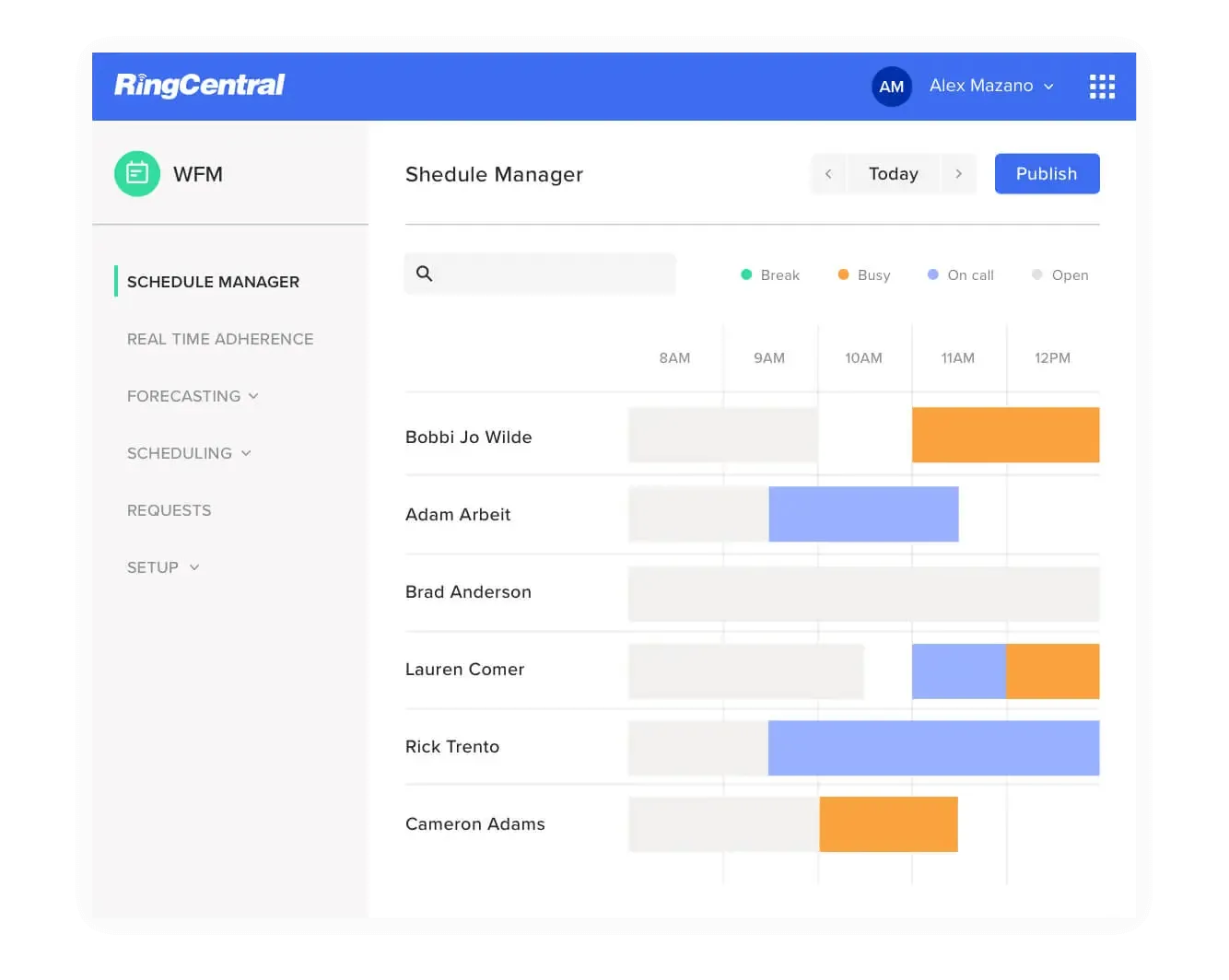Click the RingCentral logo
This screenshot has width=1229, height=980.
[199, 85]
